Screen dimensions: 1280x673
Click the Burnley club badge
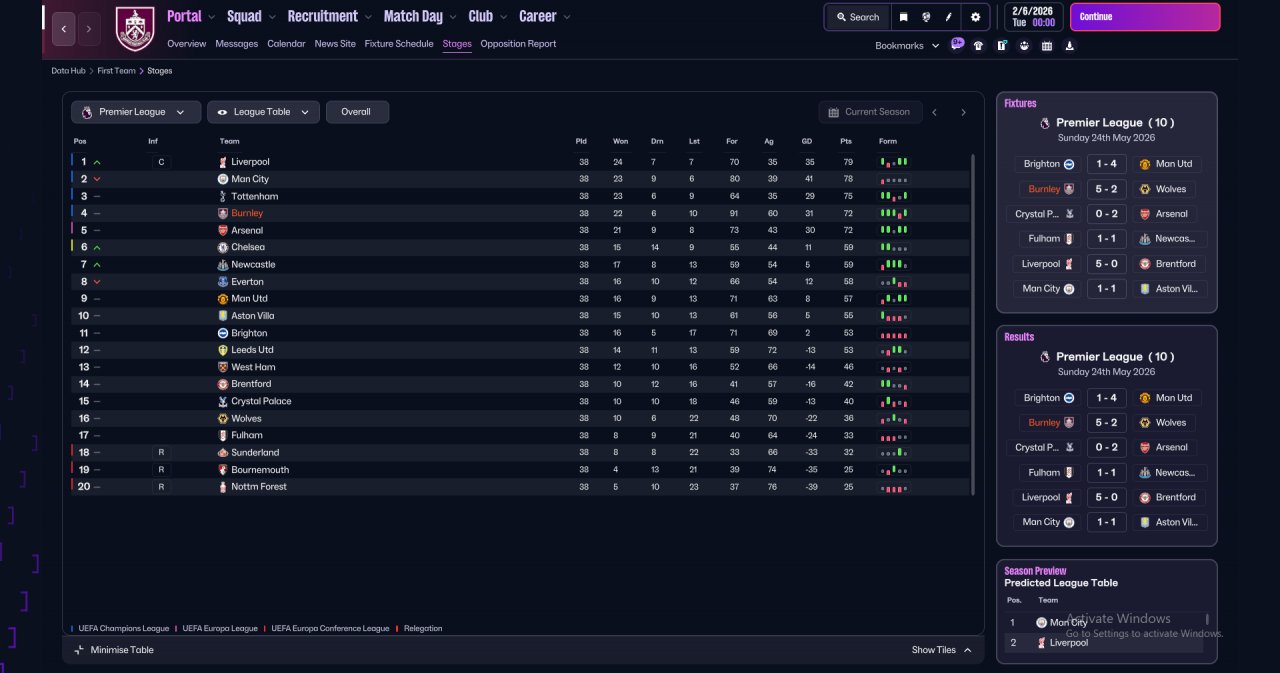point(135,29)
